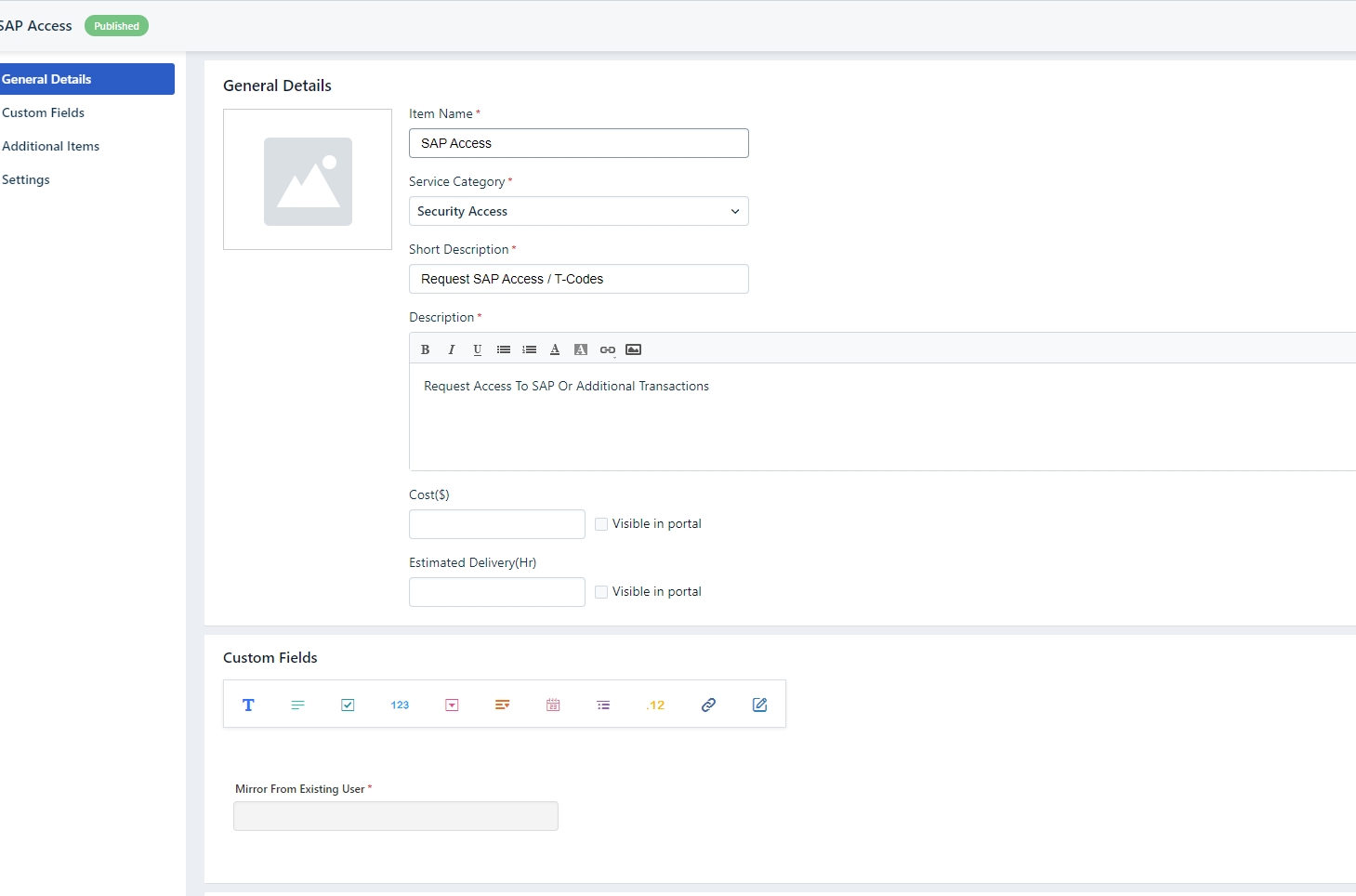Screen dimensions: 1356x896
Task: Open the Service Category dropdown
Action: point(579,211)
